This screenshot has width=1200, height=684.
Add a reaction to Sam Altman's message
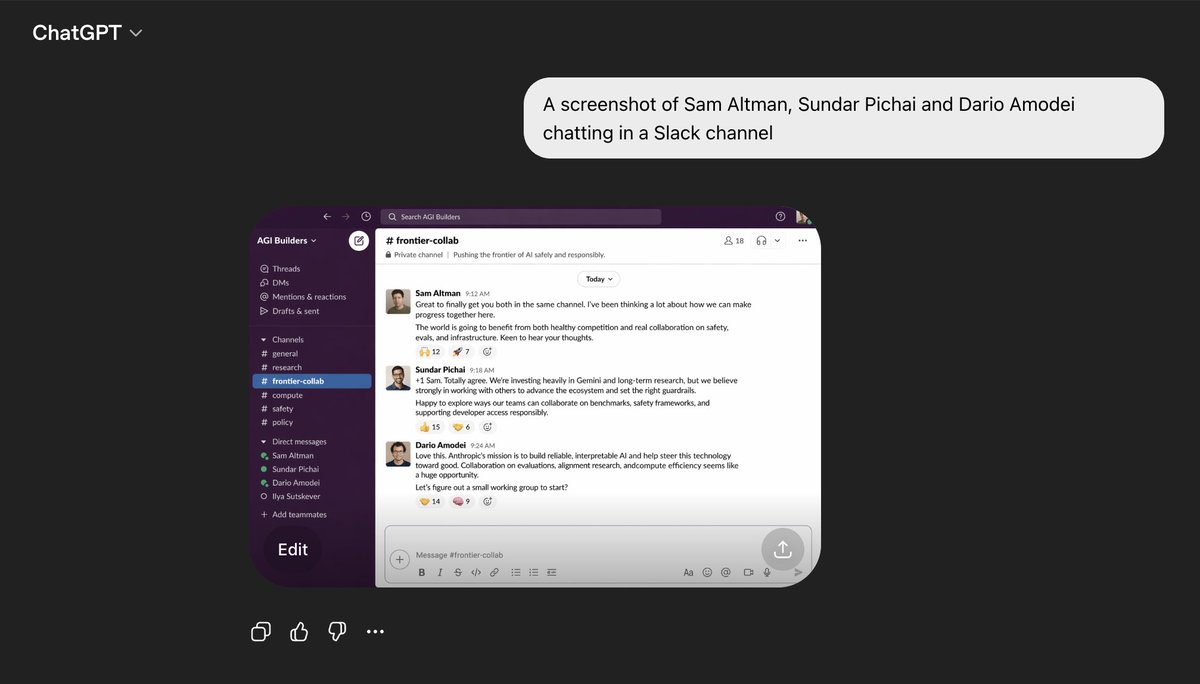(x=487, y=352)
